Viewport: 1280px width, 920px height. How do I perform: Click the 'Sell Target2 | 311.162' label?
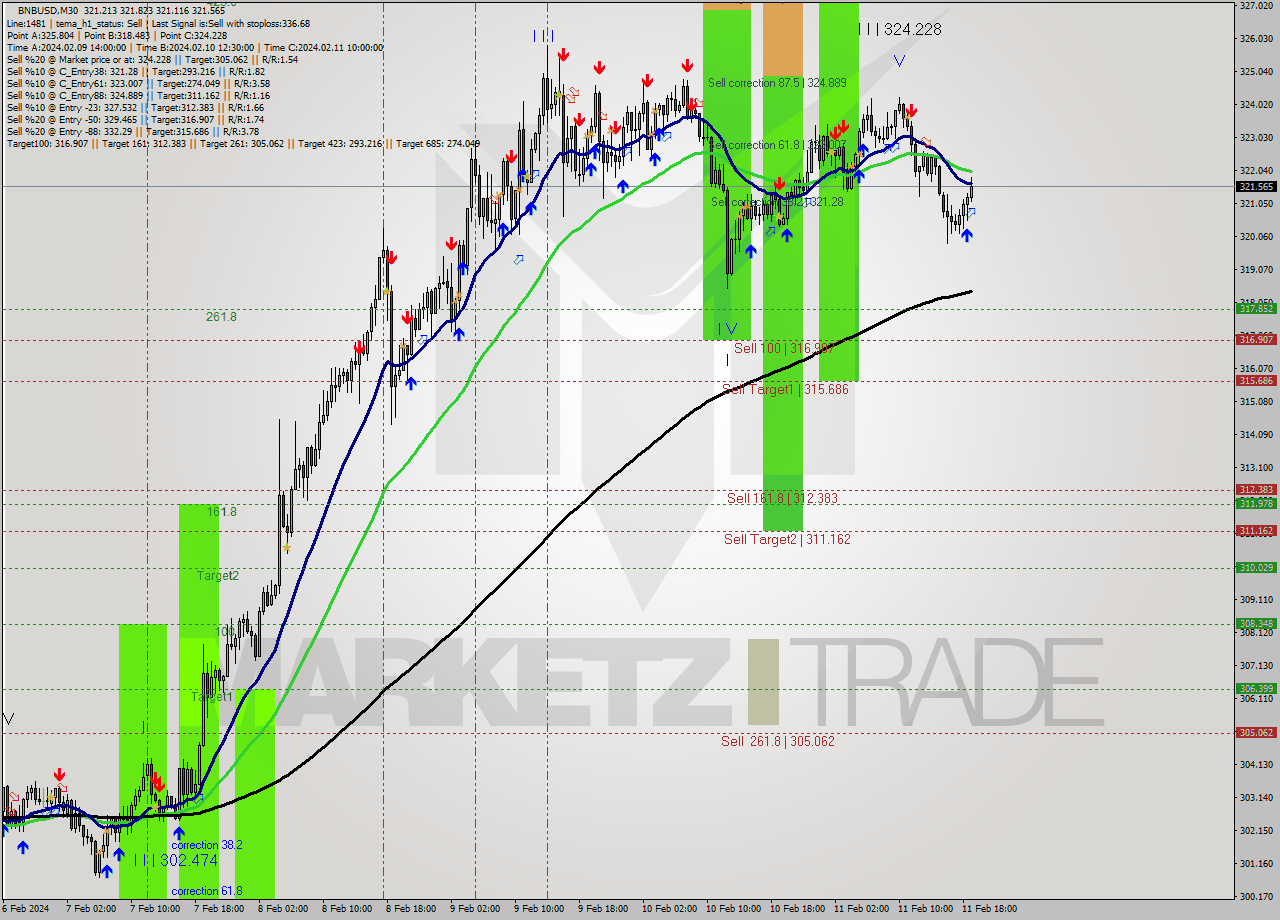click(787, 539)
